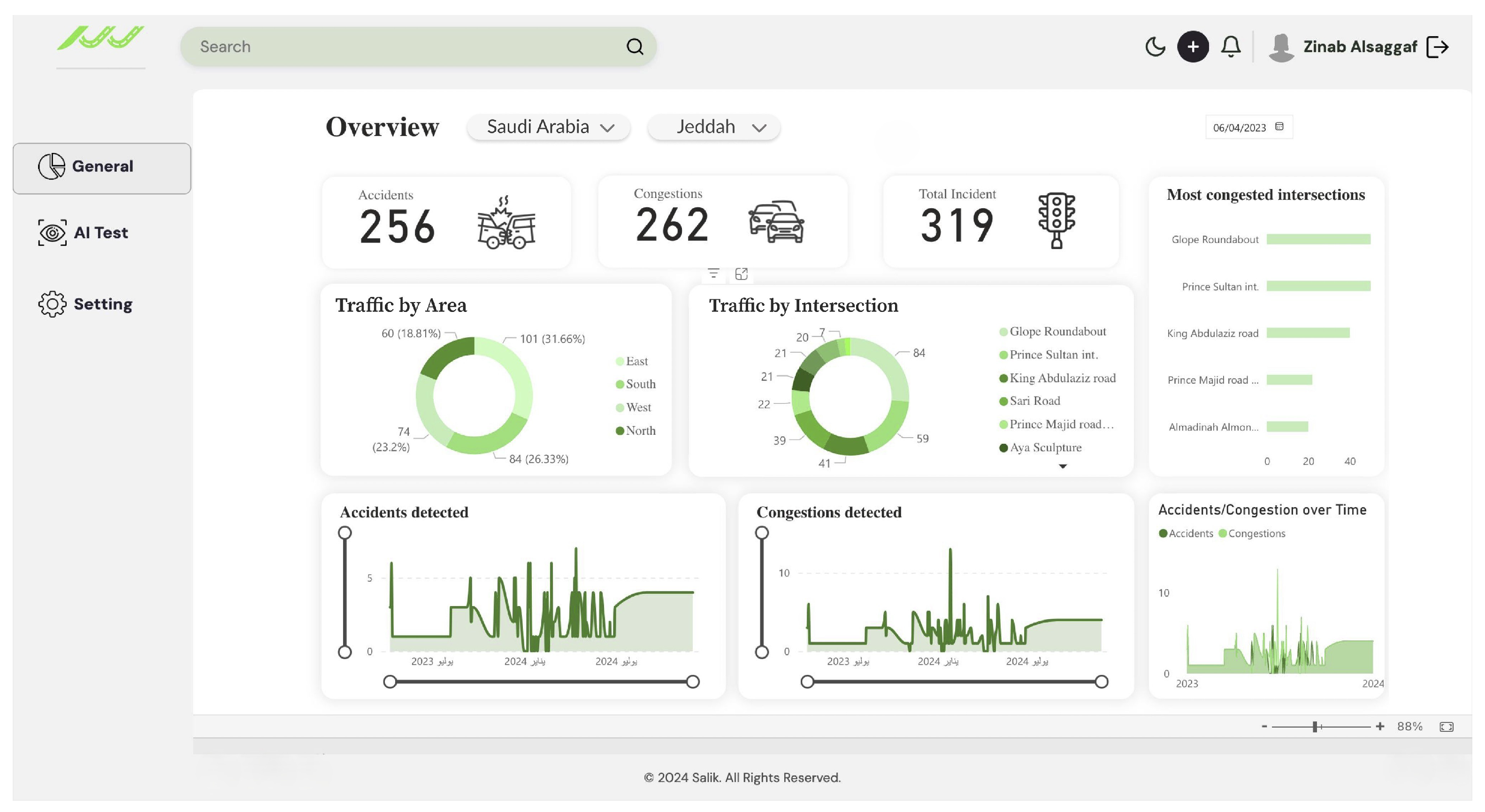The width and height of the screenshot is (1485, 812).
Task: Toggle dark mode moon icon
Action: [1155, 47]
